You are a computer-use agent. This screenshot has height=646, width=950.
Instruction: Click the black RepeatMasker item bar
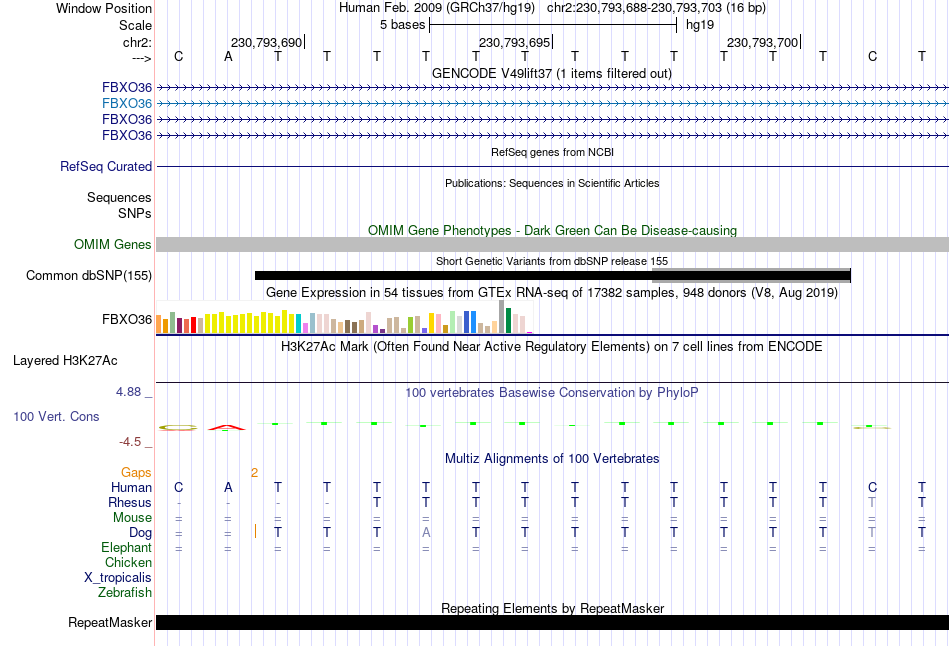tap(552, 622)
